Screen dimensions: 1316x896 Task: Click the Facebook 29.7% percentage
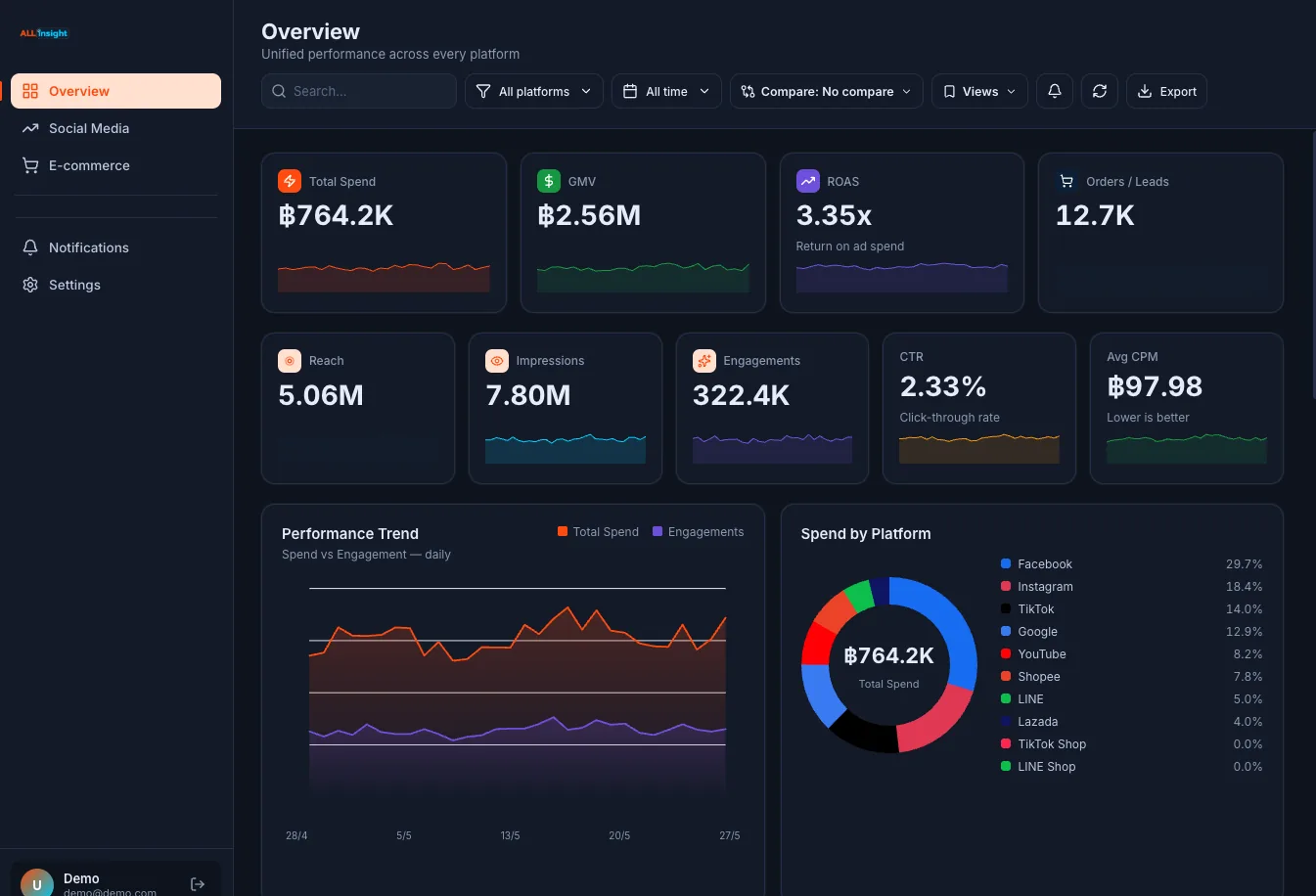[1244, 564]
